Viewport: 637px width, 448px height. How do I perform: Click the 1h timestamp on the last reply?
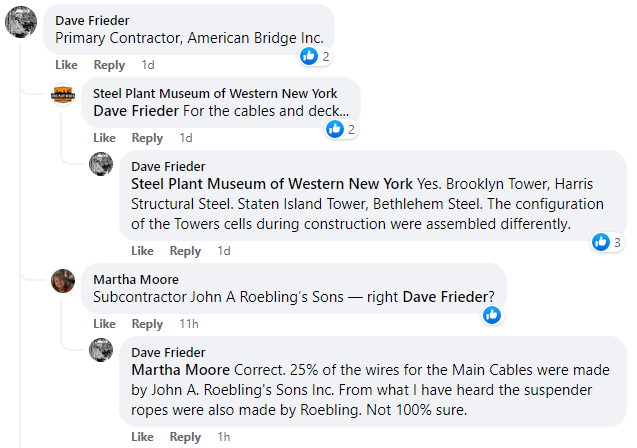tap(224, 437)
